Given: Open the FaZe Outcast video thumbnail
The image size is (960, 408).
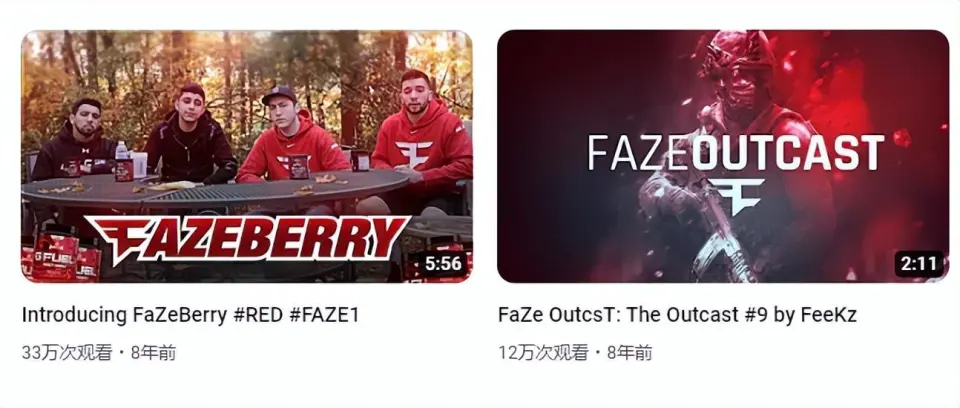Looking at the screenshot, I should click(723, 156).
